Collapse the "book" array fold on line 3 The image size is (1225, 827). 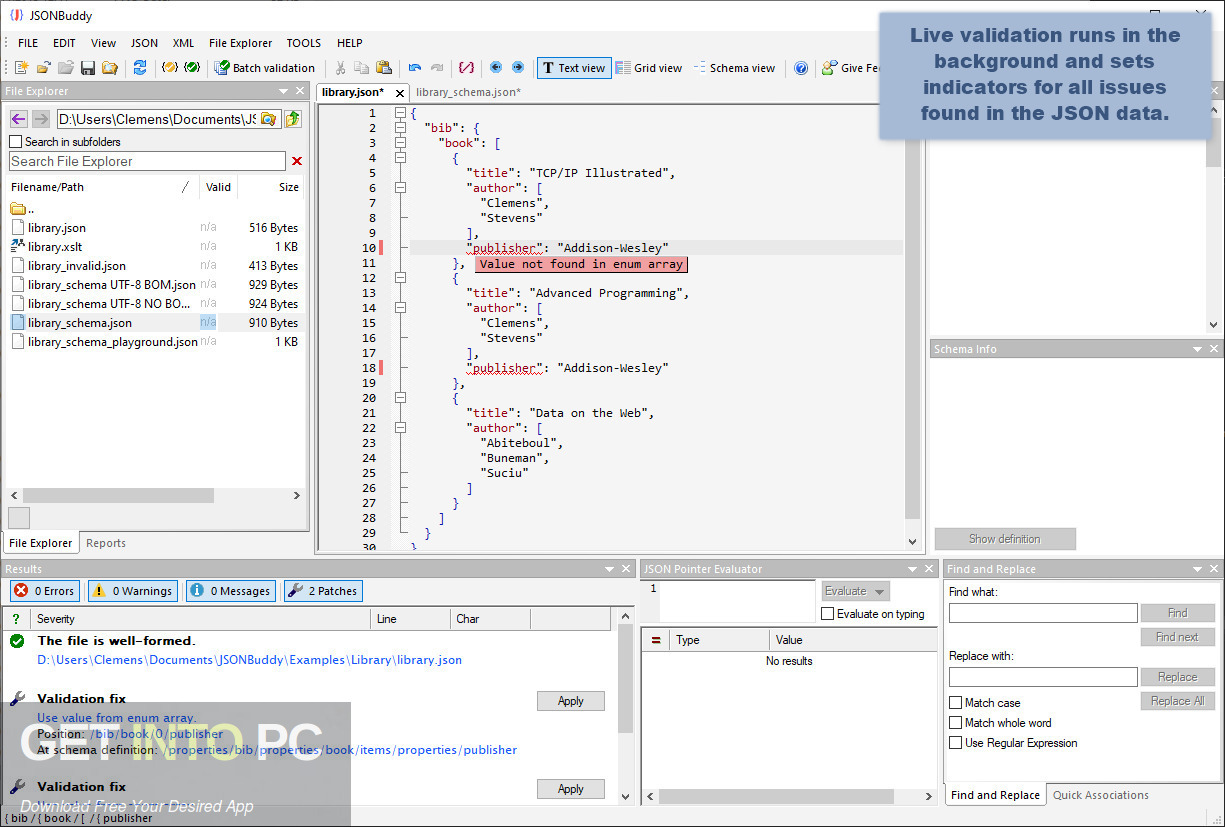400,143
